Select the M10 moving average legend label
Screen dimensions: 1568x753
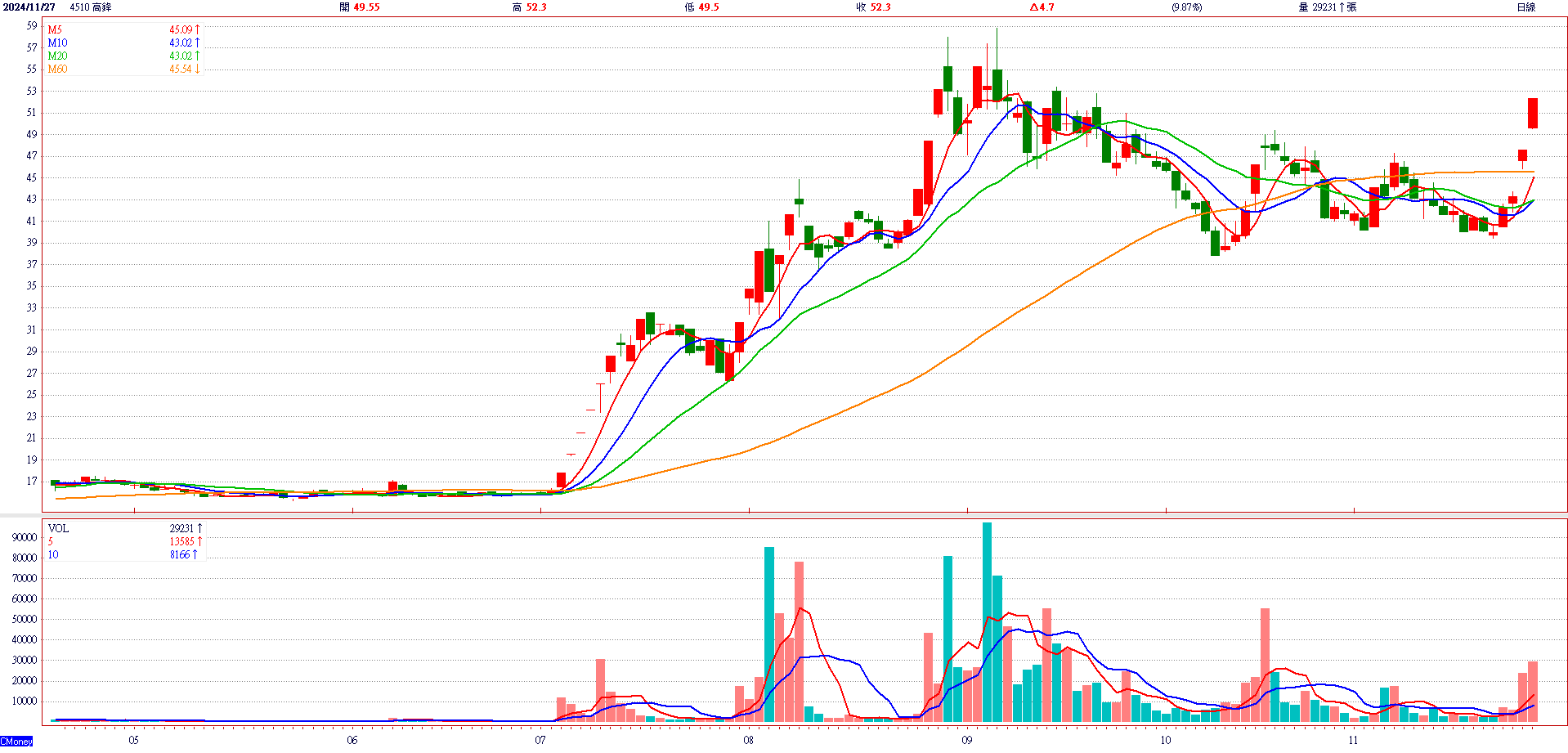point(57,43)
